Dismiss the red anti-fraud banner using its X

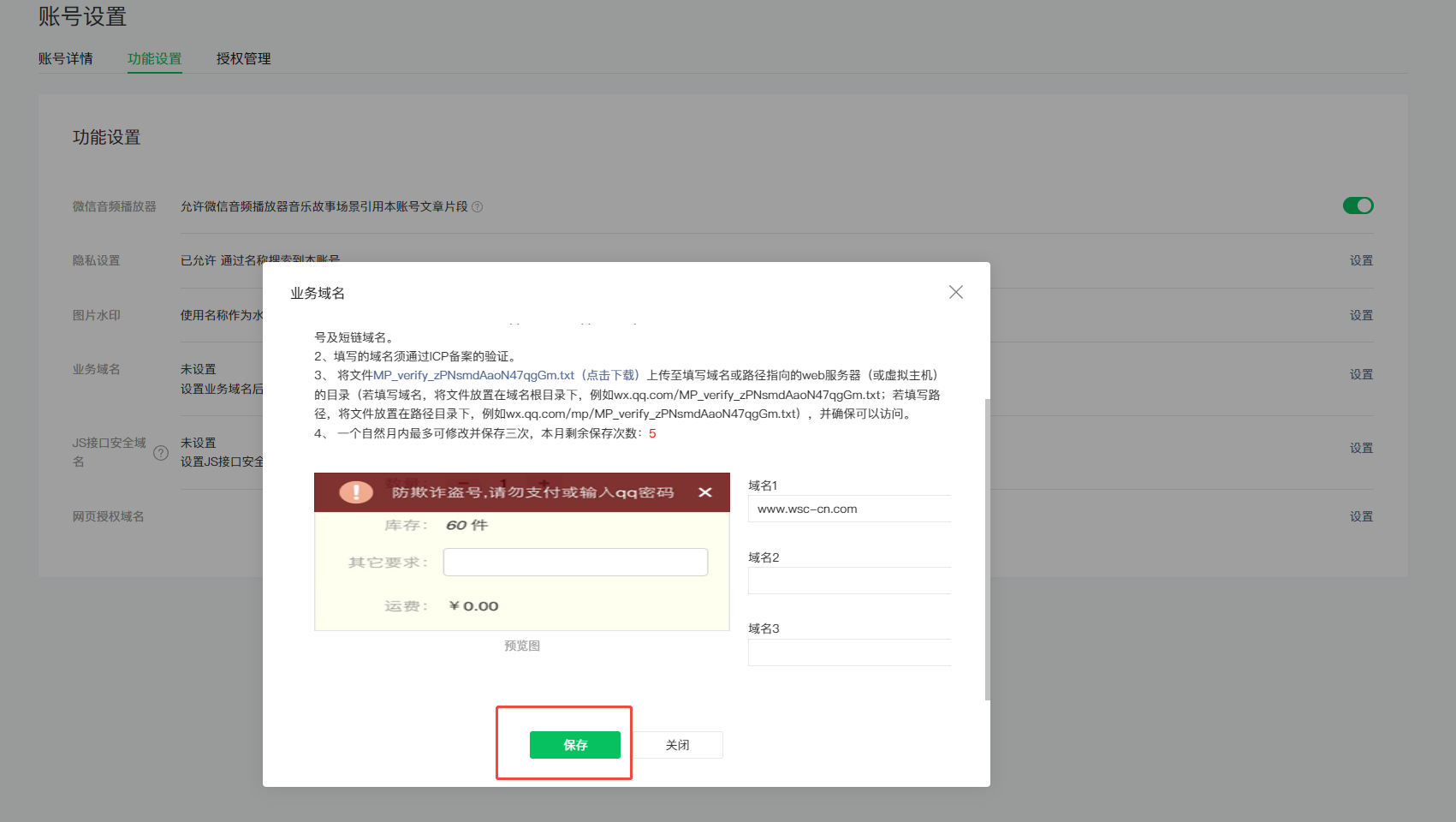tap(704, 492)
